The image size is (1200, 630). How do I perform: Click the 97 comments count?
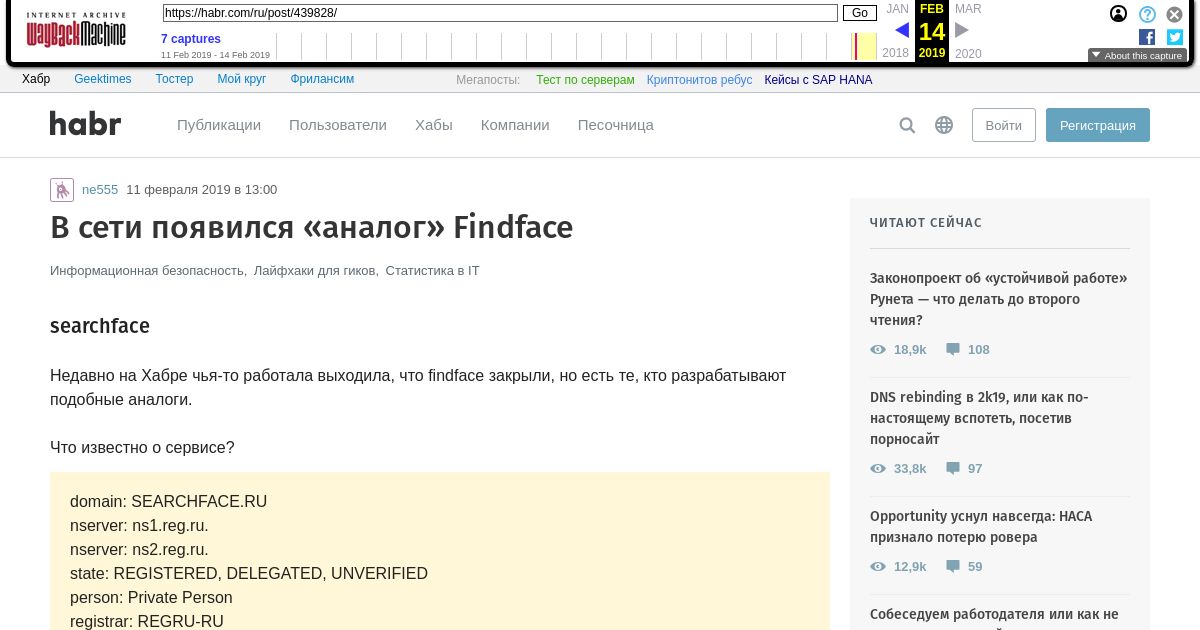[x=975, y=469]
